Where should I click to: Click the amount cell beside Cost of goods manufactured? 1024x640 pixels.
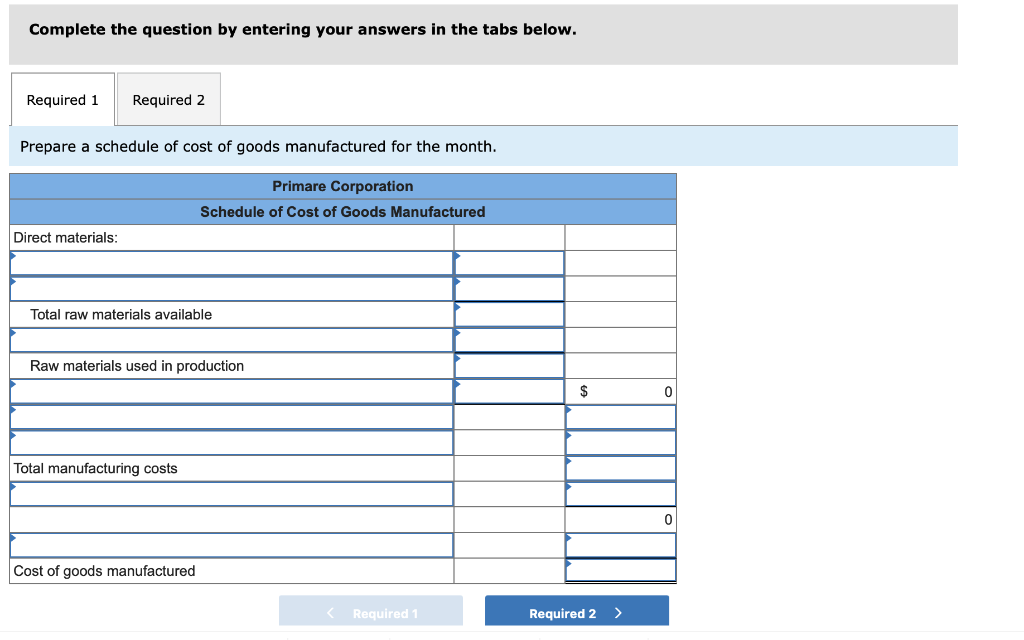pos(620,571)
